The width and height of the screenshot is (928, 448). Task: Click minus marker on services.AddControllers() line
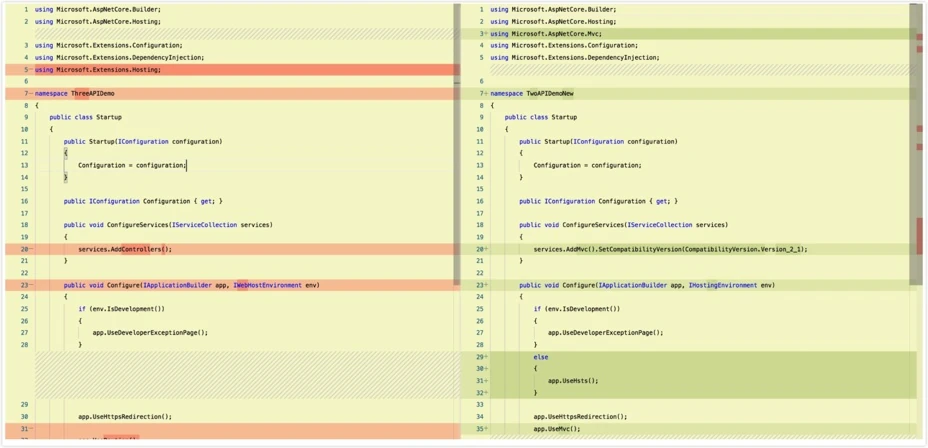click(x=30, y=249)
